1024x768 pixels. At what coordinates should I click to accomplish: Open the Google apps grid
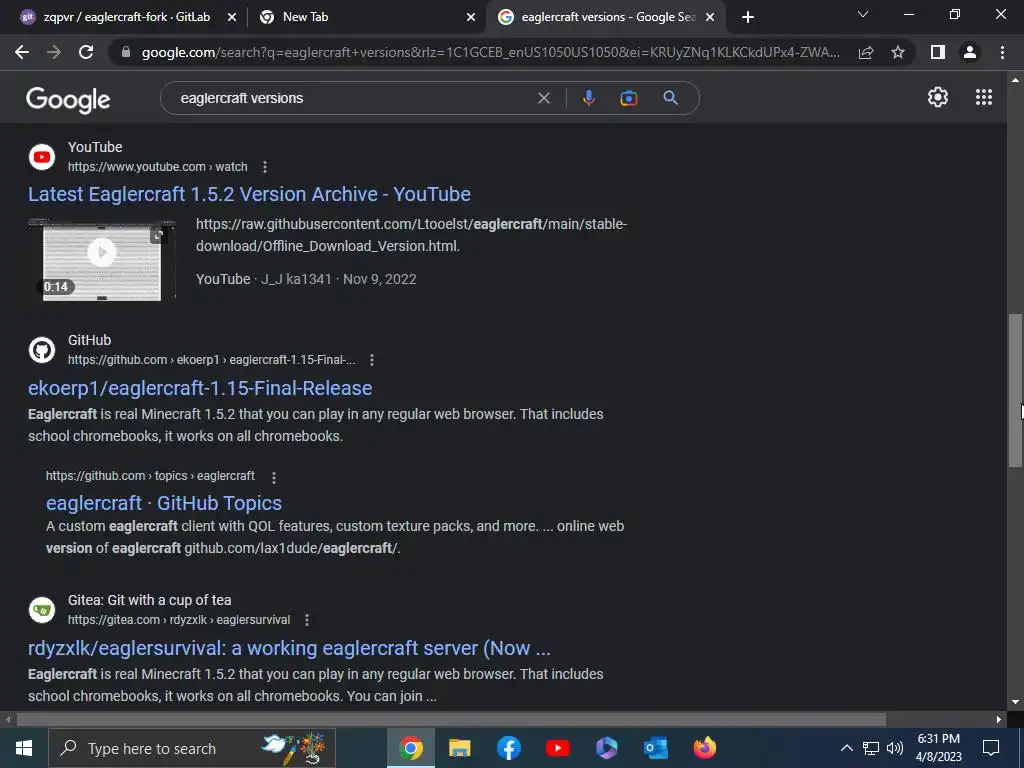click(984, 97)
